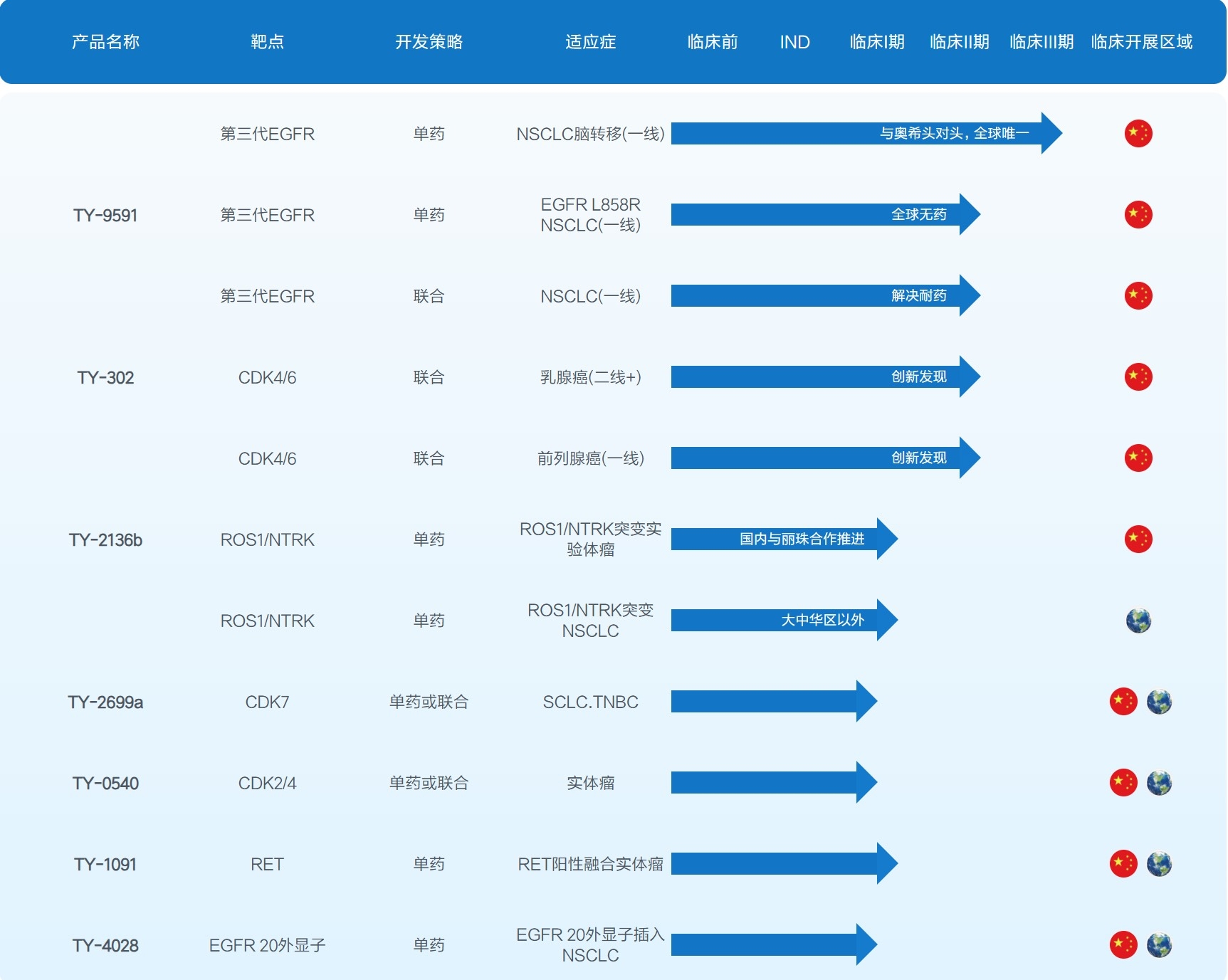Click the progress arrow in SCLC.TNBC row
Screen dimensions: 1228x980
coord(774,701)
